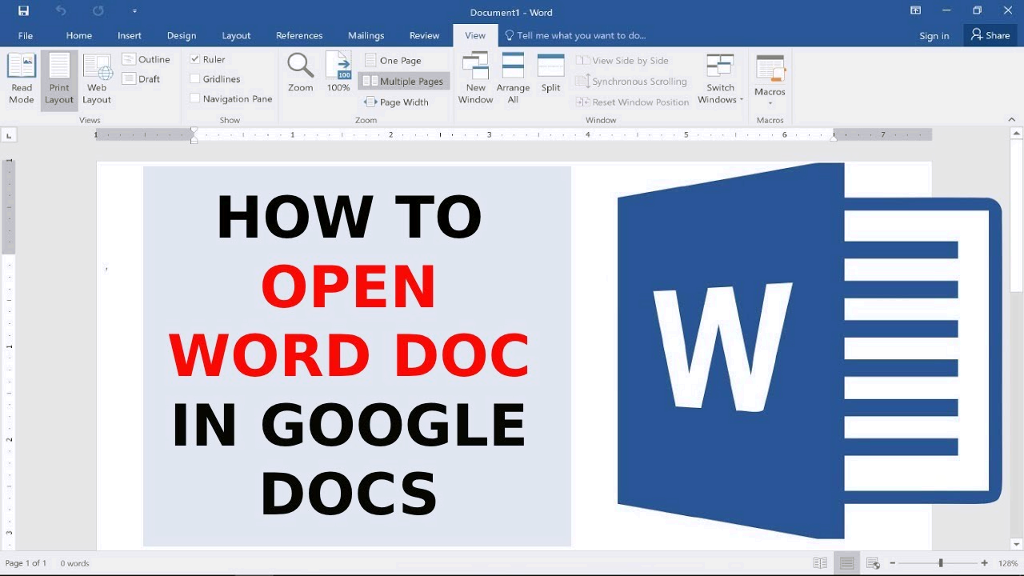Click the Share button

tap(990, 34)
